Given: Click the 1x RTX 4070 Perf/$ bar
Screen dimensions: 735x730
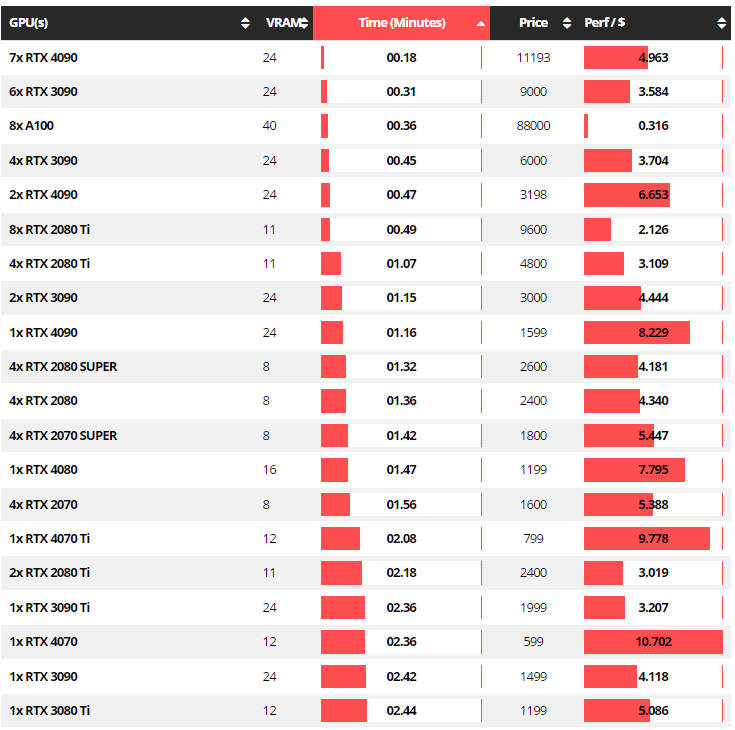Looking at the screenshot, I should (x=652, y=642).
